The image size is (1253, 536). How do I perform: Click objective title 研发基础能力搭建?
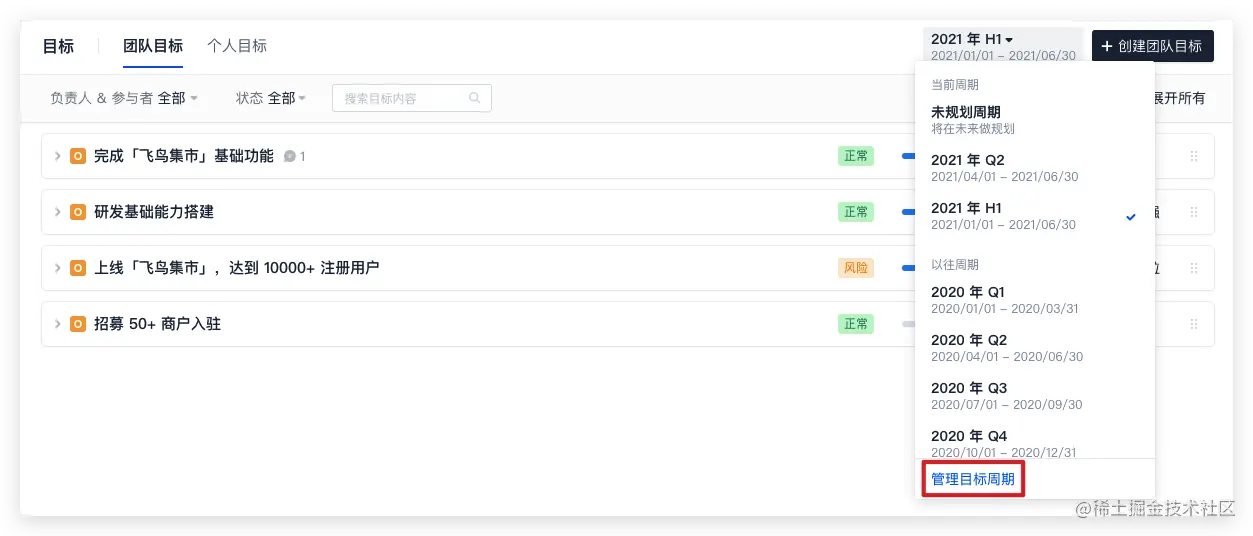point(154,212)
